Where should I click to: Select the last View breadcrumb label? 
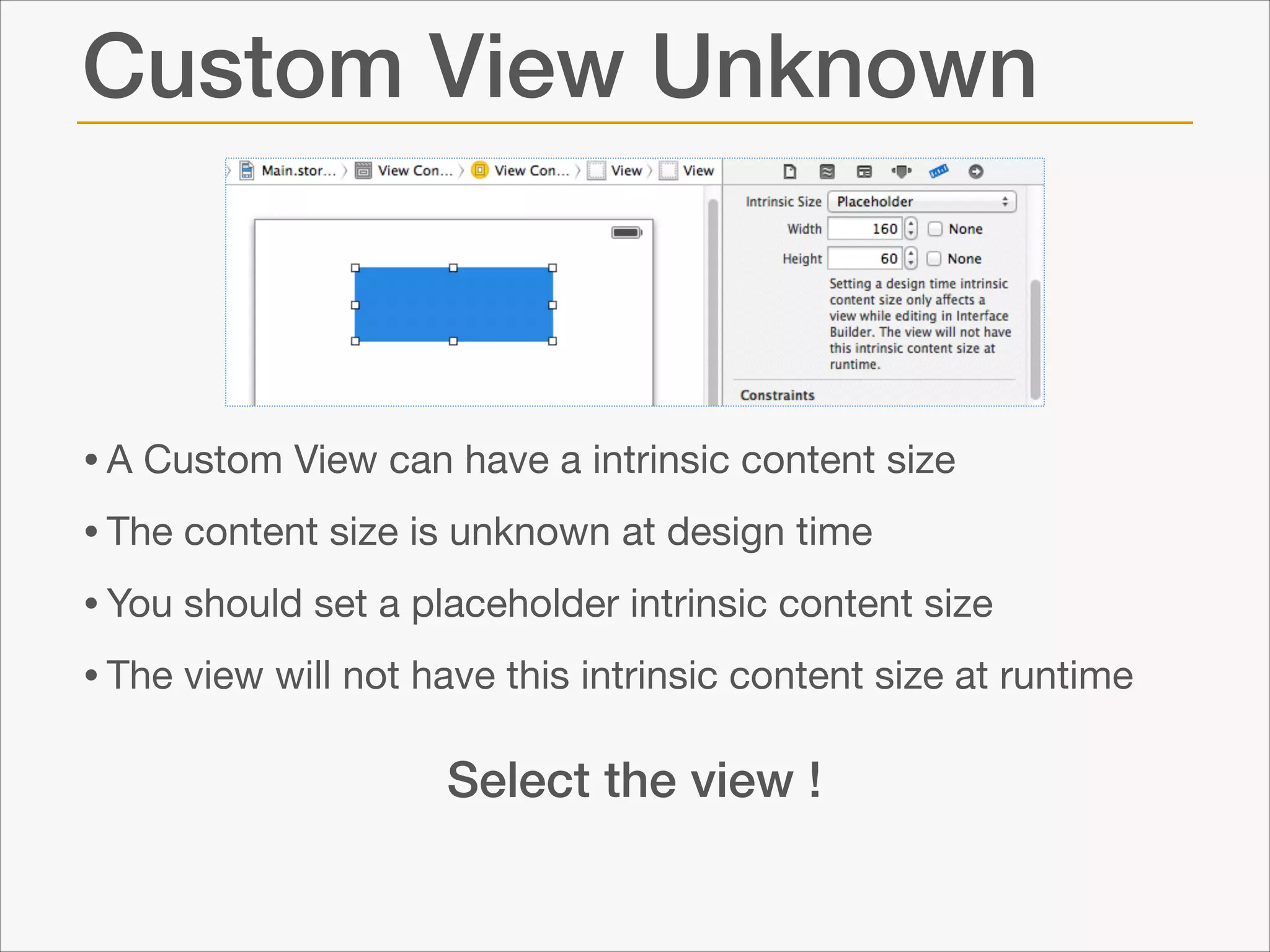[698, 170]
